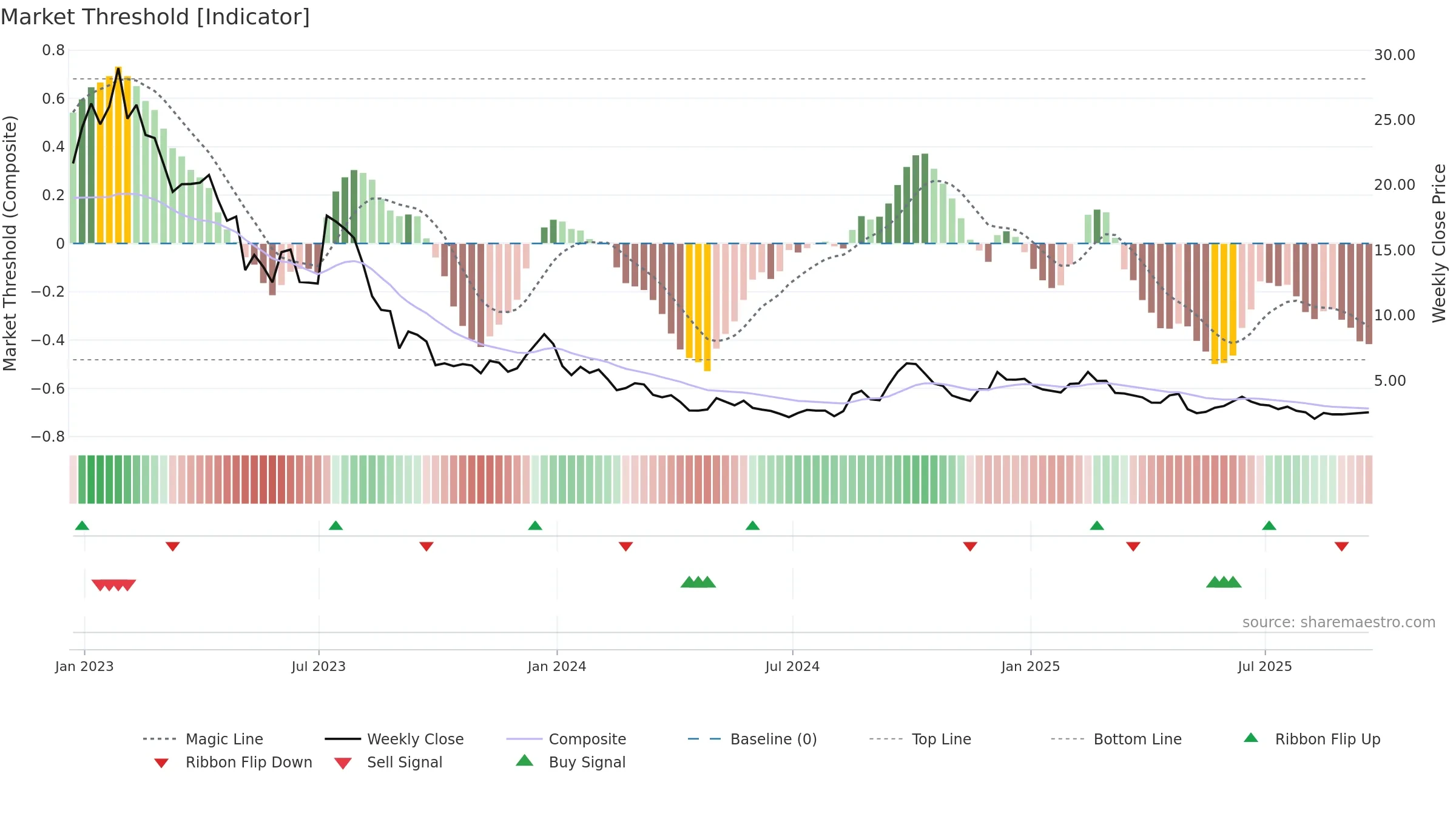Click the Ribbon Flip Up marker at Jan 2023
Image resolution: width=1456 pixels, height=819 pixels.
[82, 525]
